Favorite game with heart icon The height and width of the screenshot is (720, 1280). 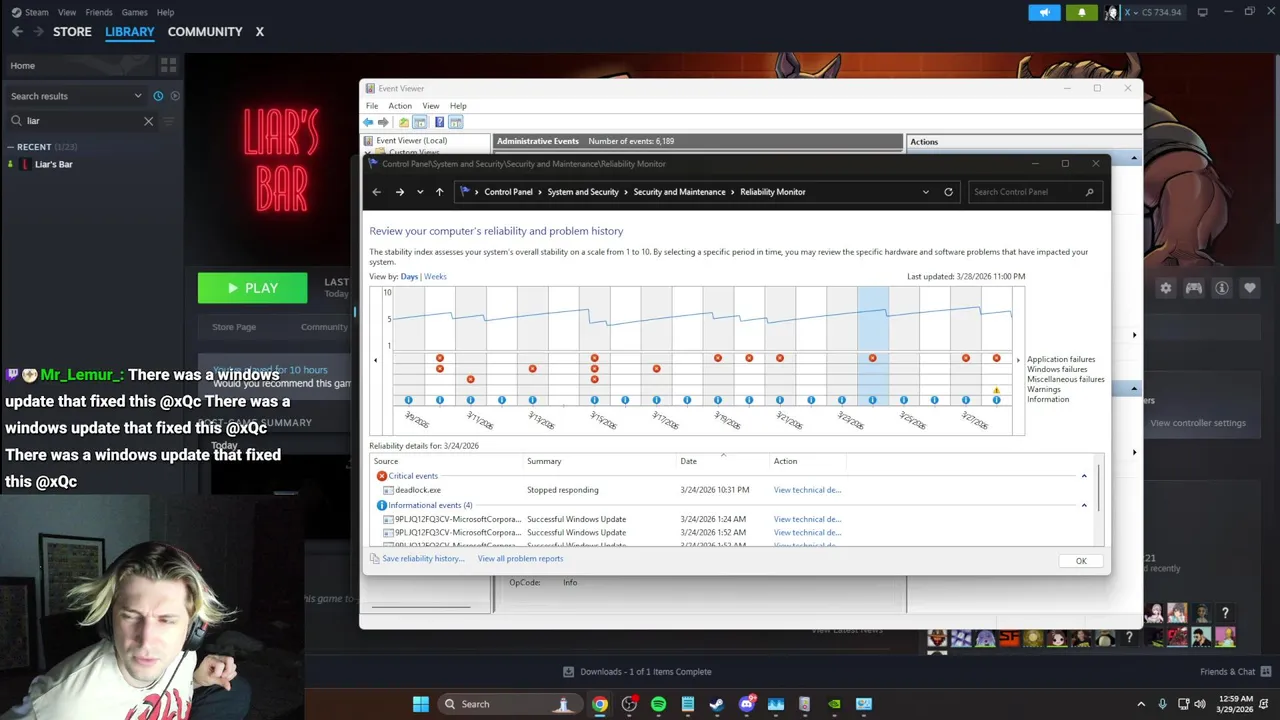coord(1249,288)
